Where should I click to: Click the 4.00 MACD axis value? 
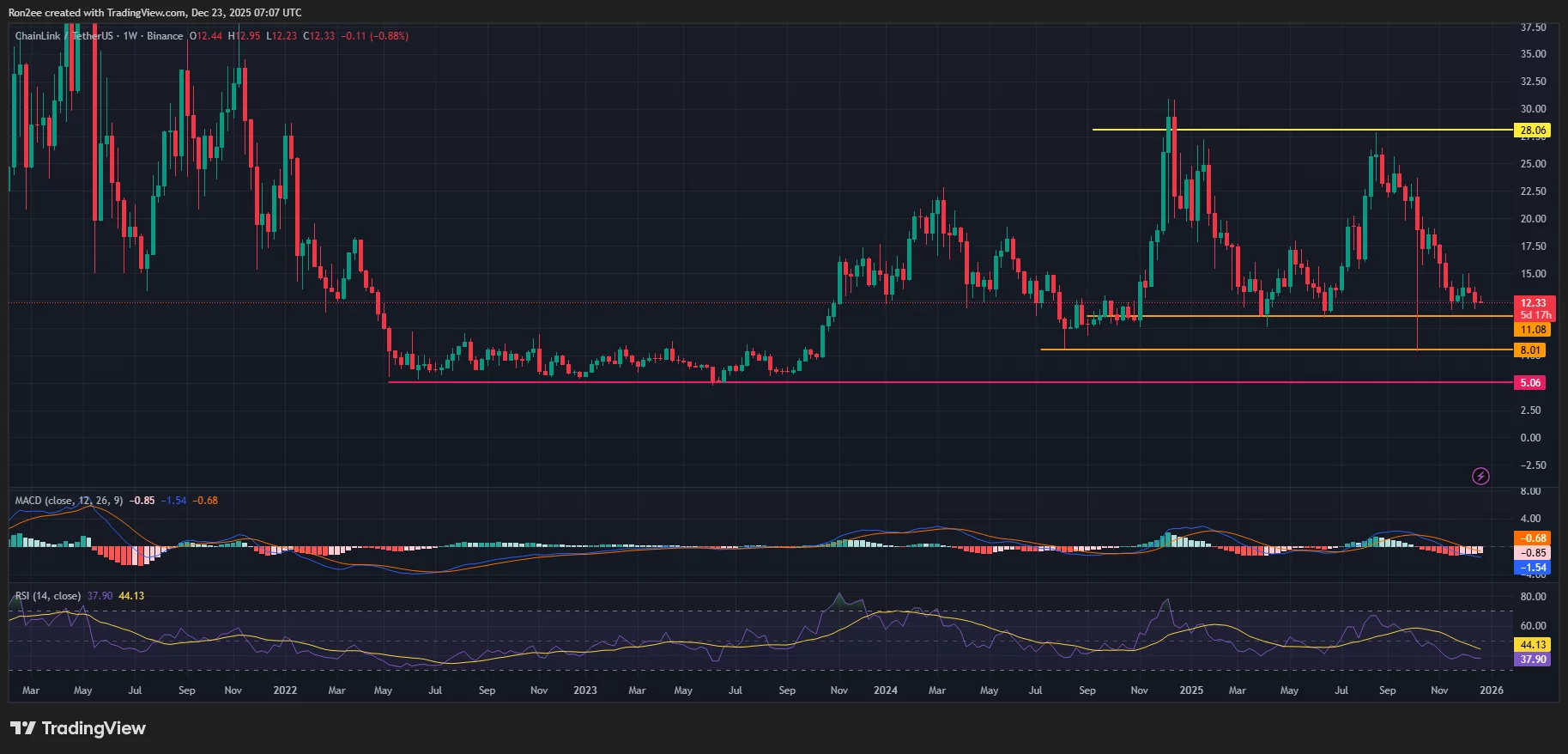pyautogui.click(x=1531, y=519)
